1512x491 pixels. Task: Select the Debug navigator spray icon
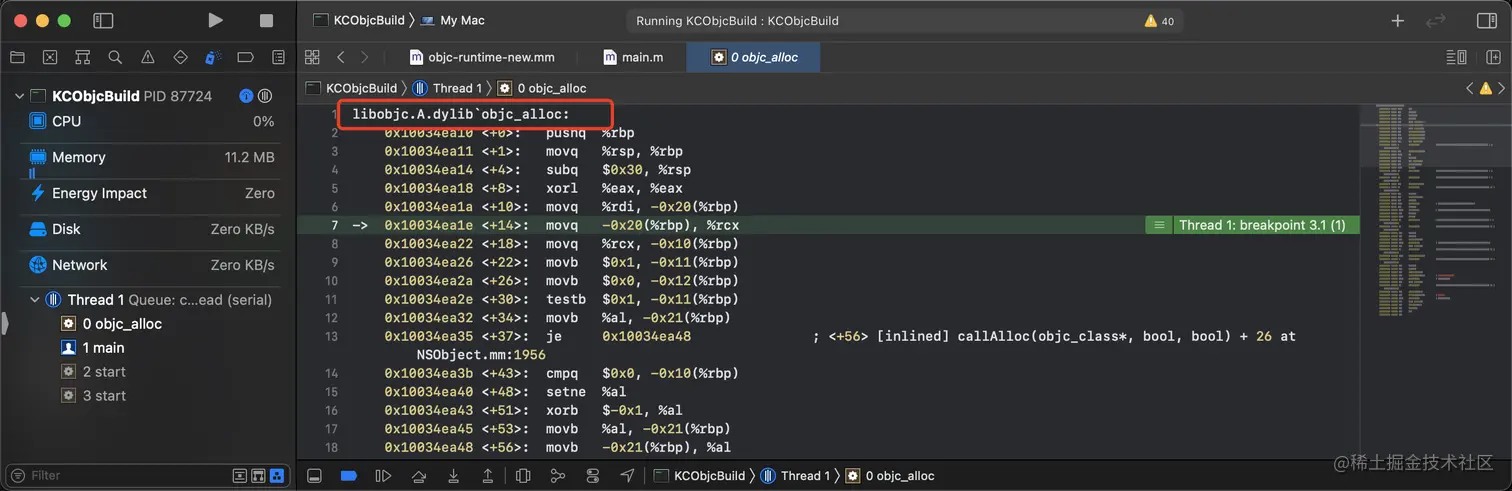click(x=213, y=57)
